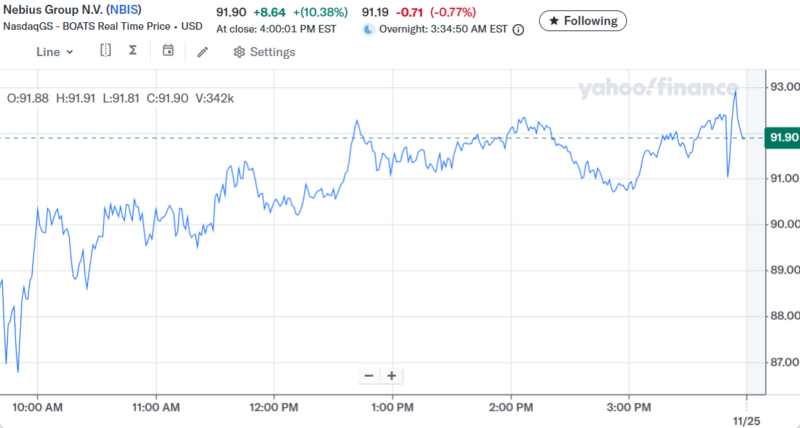Screen dimensions: 800x428
Task: Click the 93.00 price axis label
Action: [782, 87]
